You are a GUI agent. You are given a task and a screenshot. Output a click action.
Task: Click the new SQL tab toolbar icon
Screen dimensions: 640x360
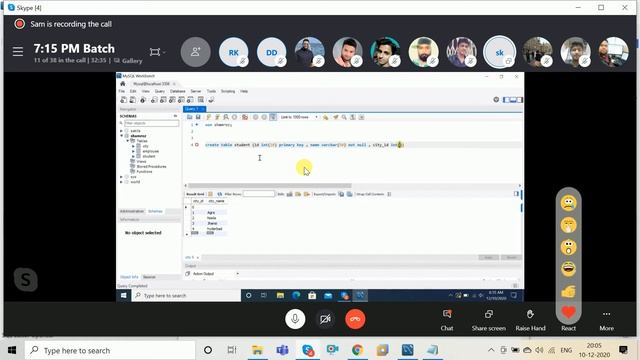pos(124,100)
